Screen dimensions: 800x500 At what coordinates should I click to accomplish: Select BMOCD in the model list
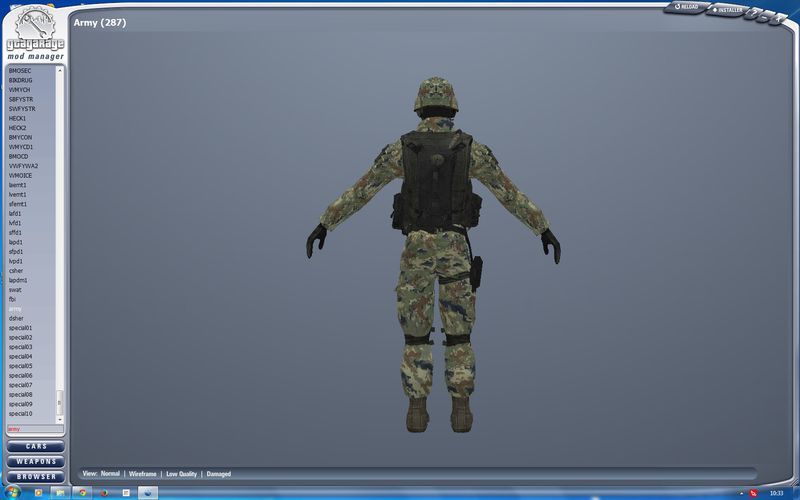(x=18, y=157)
